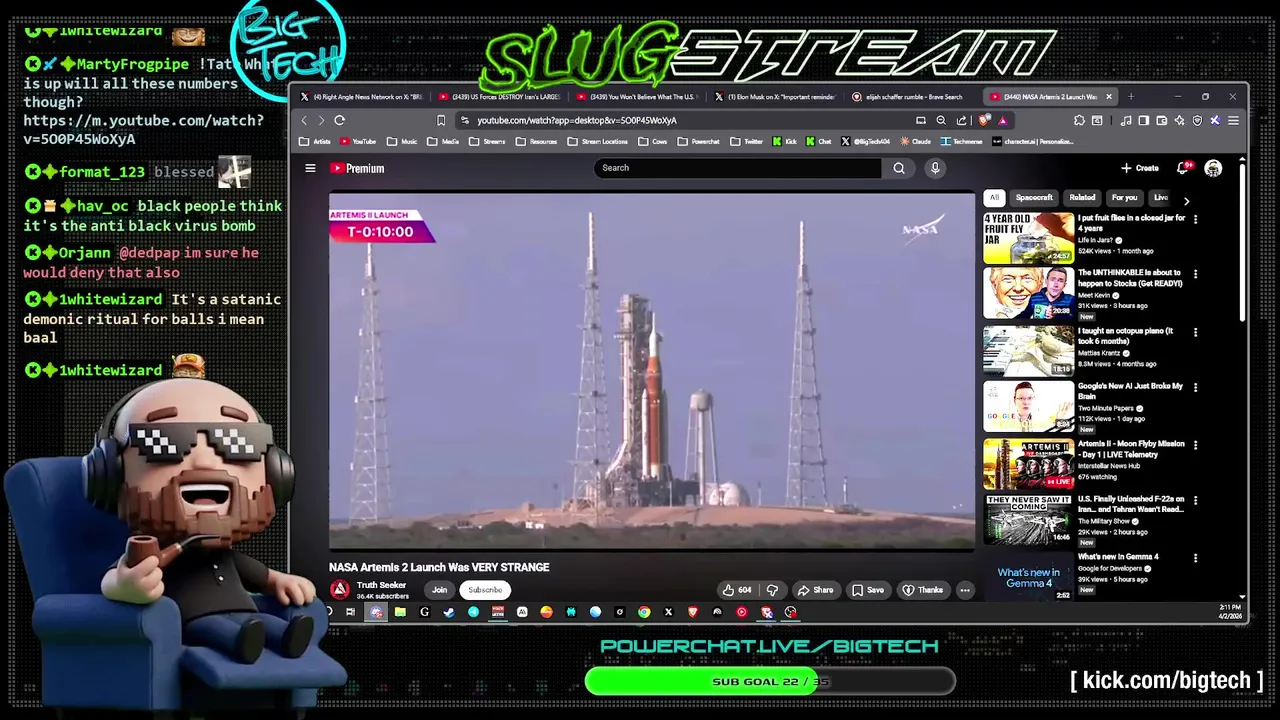
Task: Open Chrome from the taskbar
Action: tap(644, 612)
